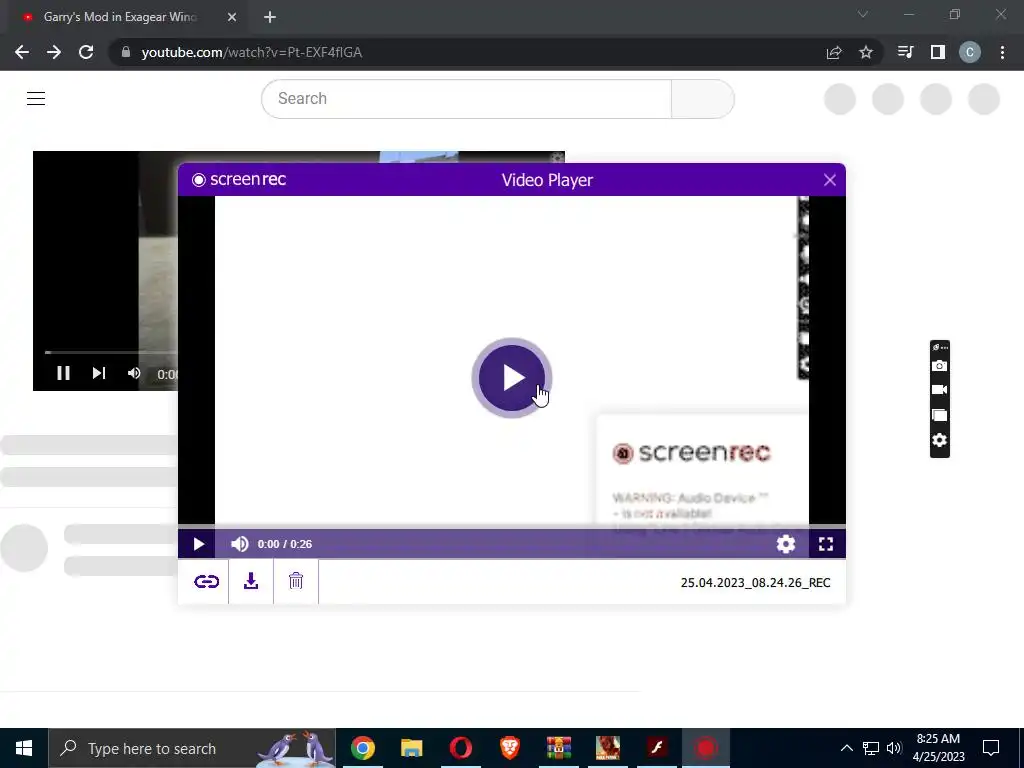The image size is (1024, 768).
Task: Open Chrome media controls icon
Action: pos(905,52)
